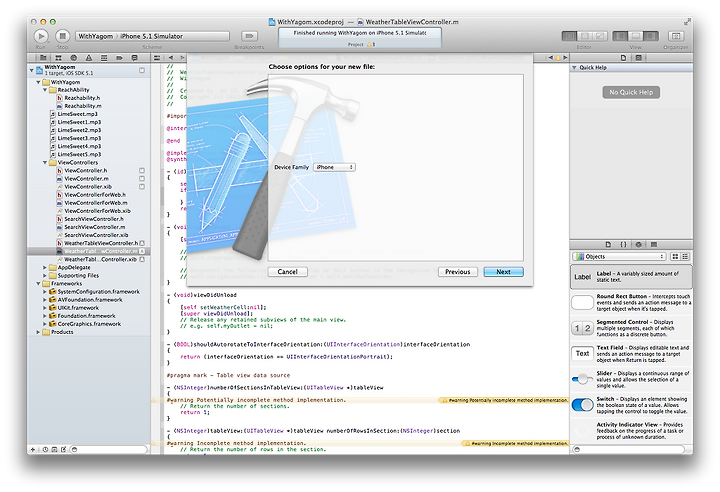The width and height of the screenshot is (720, 492).
Task: Click the Stop button in toolbar
Action: [62, 36]
